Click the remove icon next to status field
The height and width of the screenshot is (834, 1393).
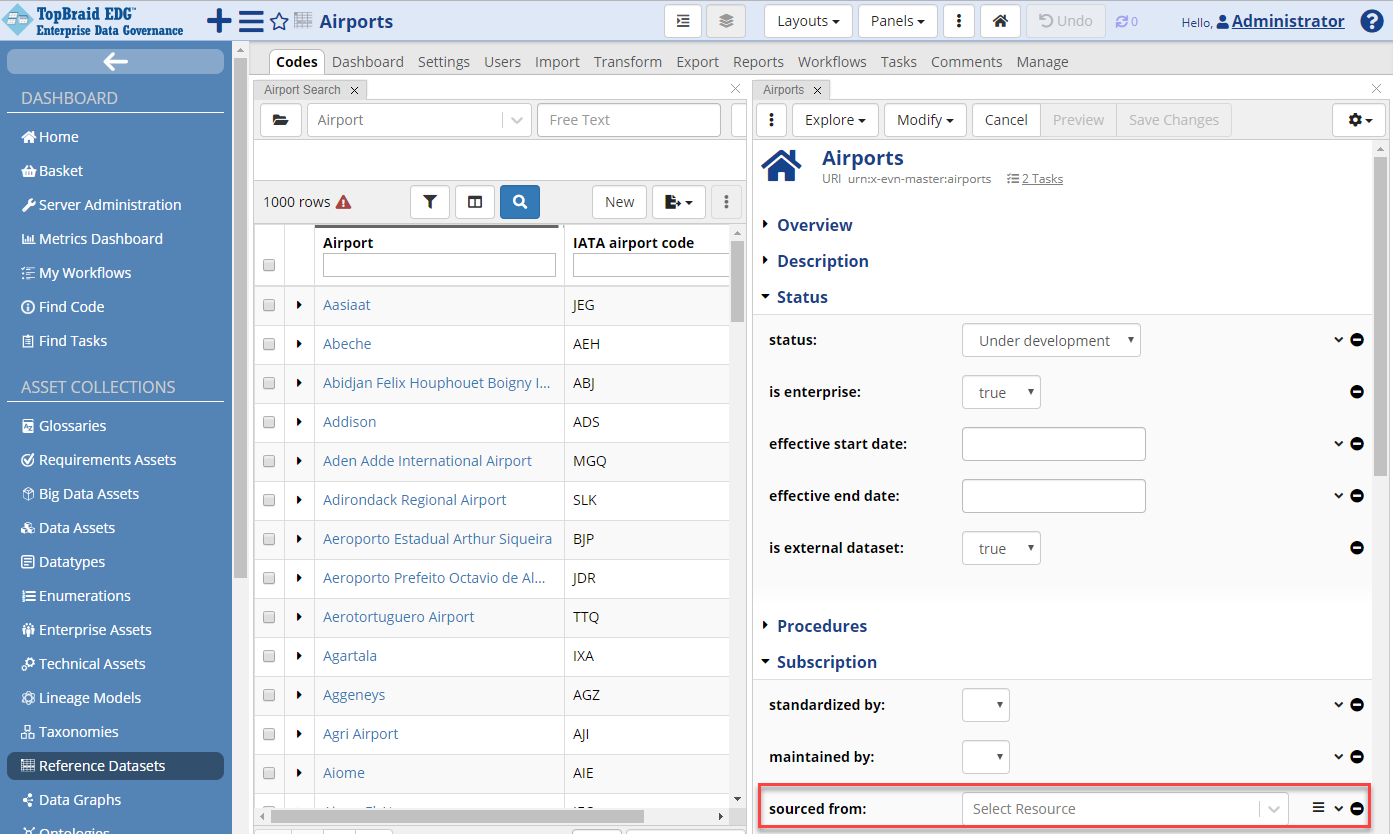coord(1357,340)
